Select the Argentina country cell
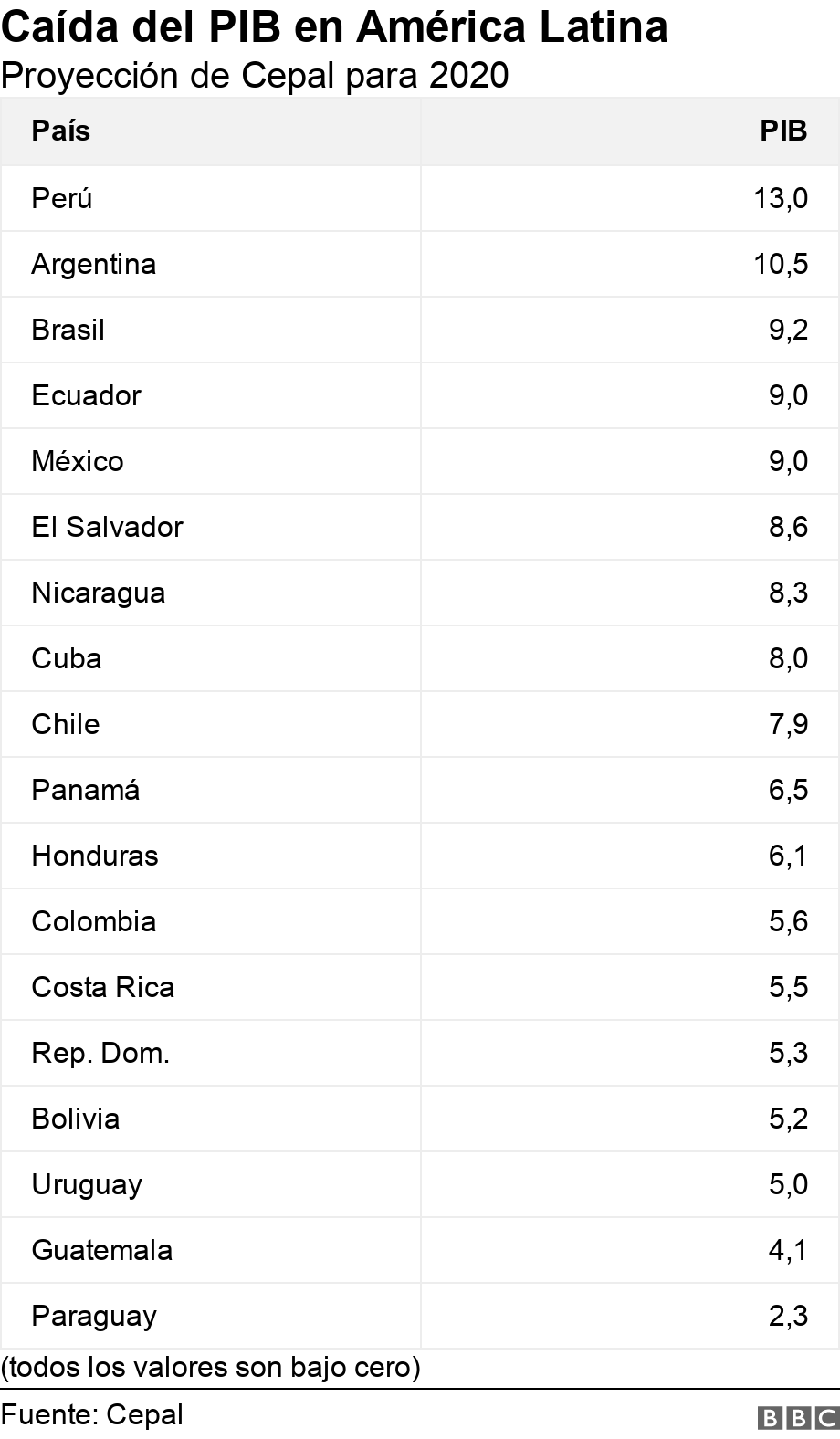This screenshot has width=840, height=1439. coord(94,264)
